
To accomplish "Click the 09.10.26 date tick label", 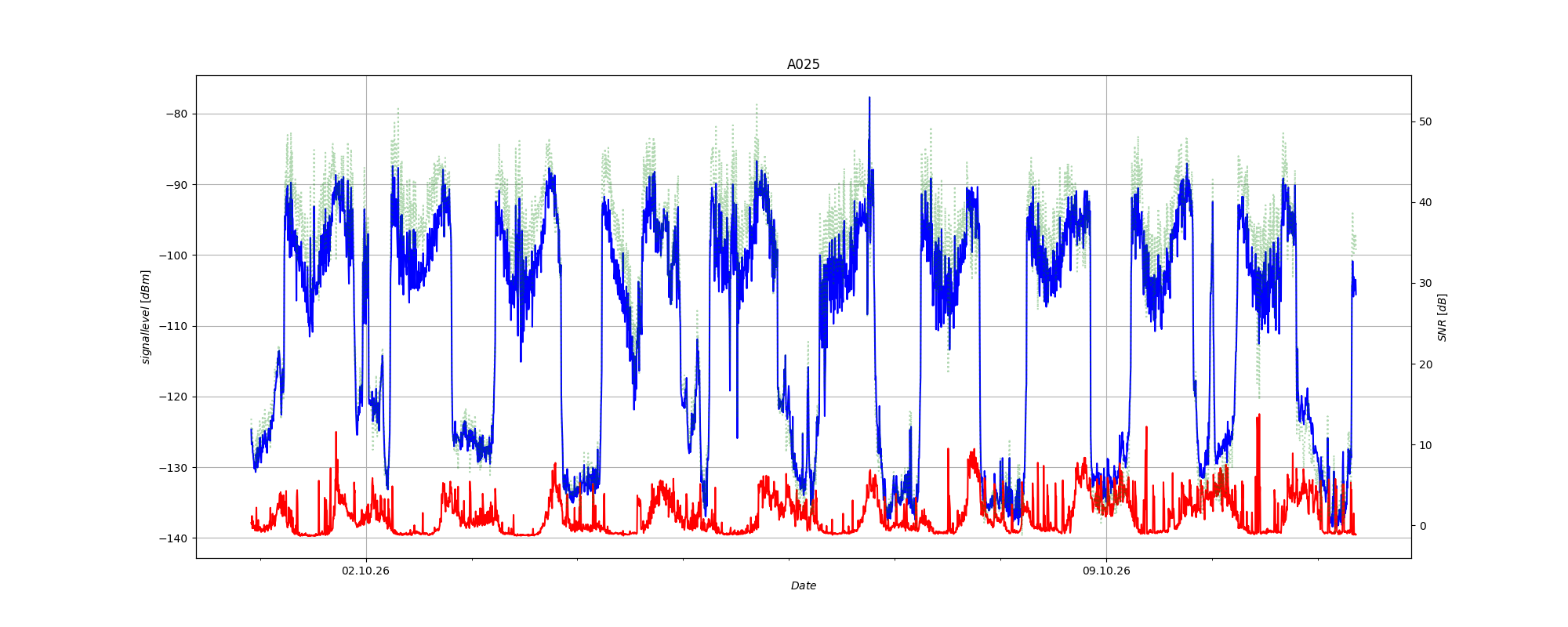I will click(x=1106, y=571).
